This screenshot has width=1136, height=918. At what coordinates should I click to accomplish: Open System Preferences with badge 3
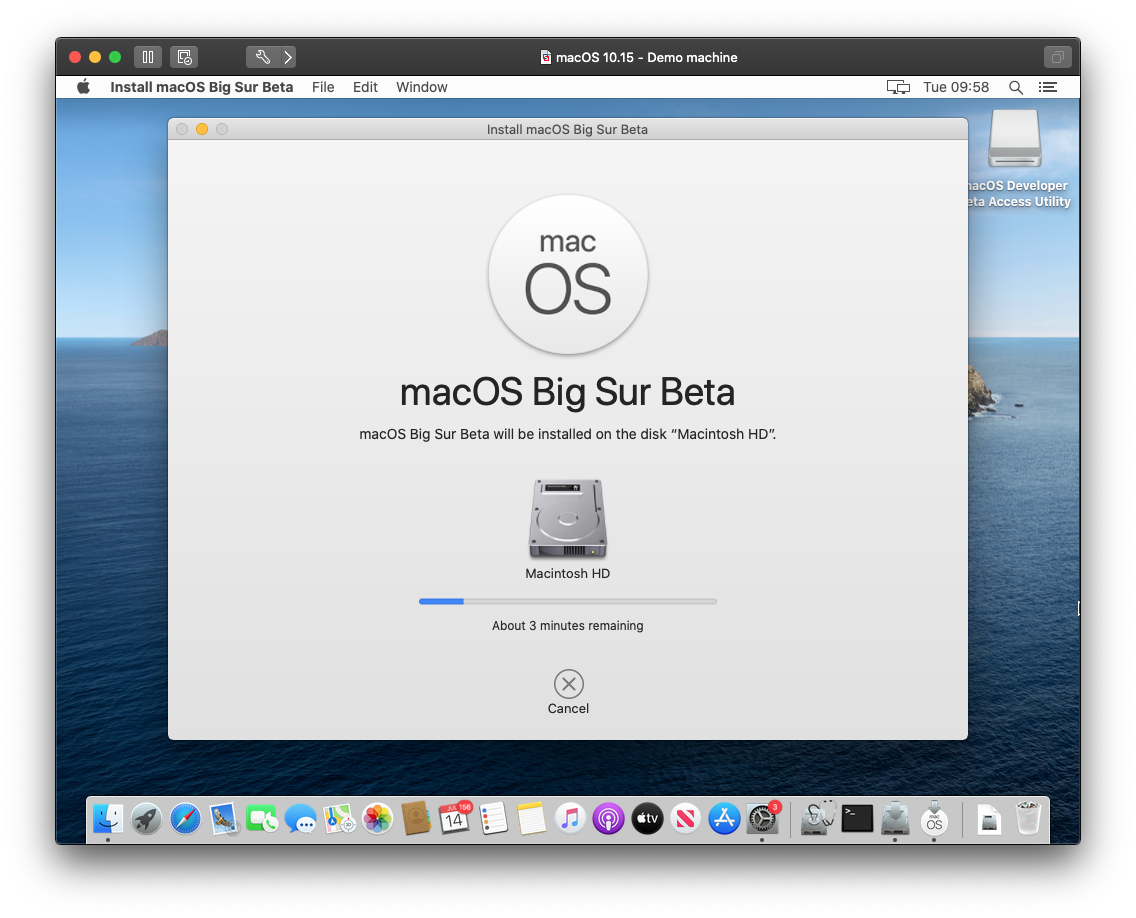tap(763, 819)
